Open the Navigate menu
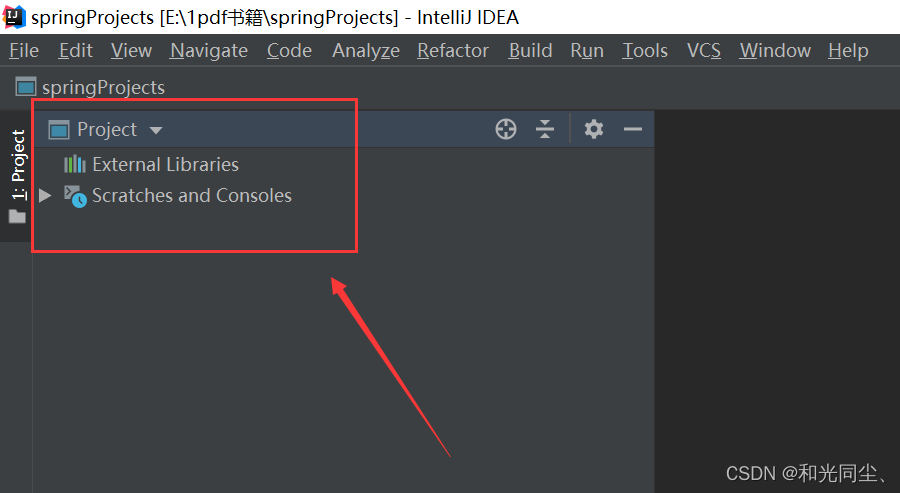The height and width of the screenshot is (493, 900). [209, 51]
